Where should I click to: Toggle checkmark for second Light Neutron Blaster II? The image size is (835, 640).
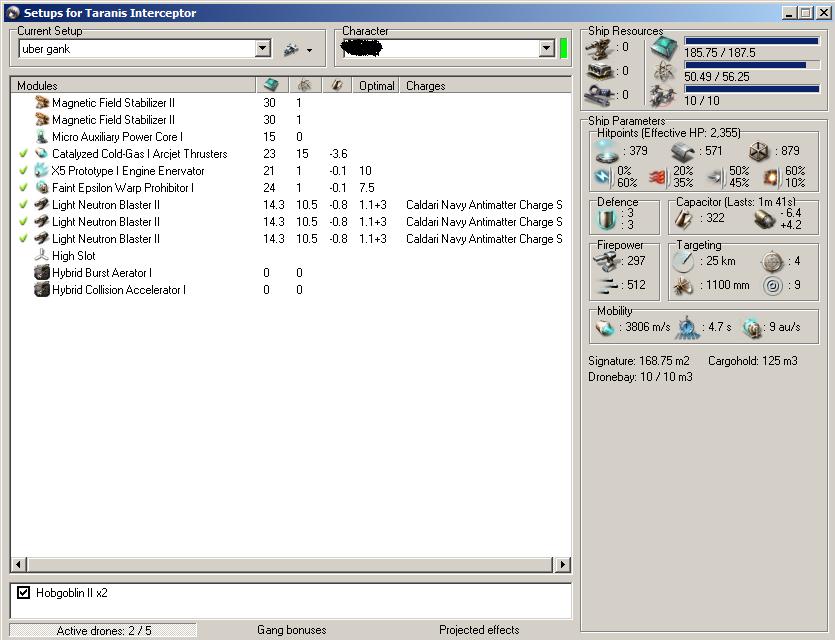point(23,221)
